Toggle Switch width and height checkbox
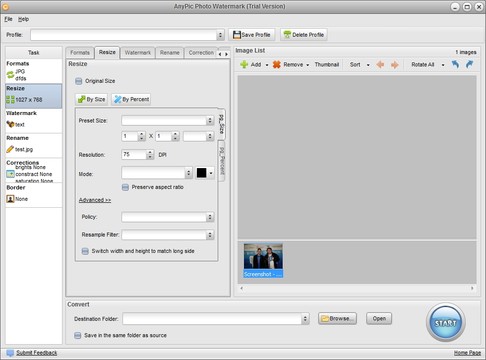Viewport: 486px width, 360px height. coord(85,251)
